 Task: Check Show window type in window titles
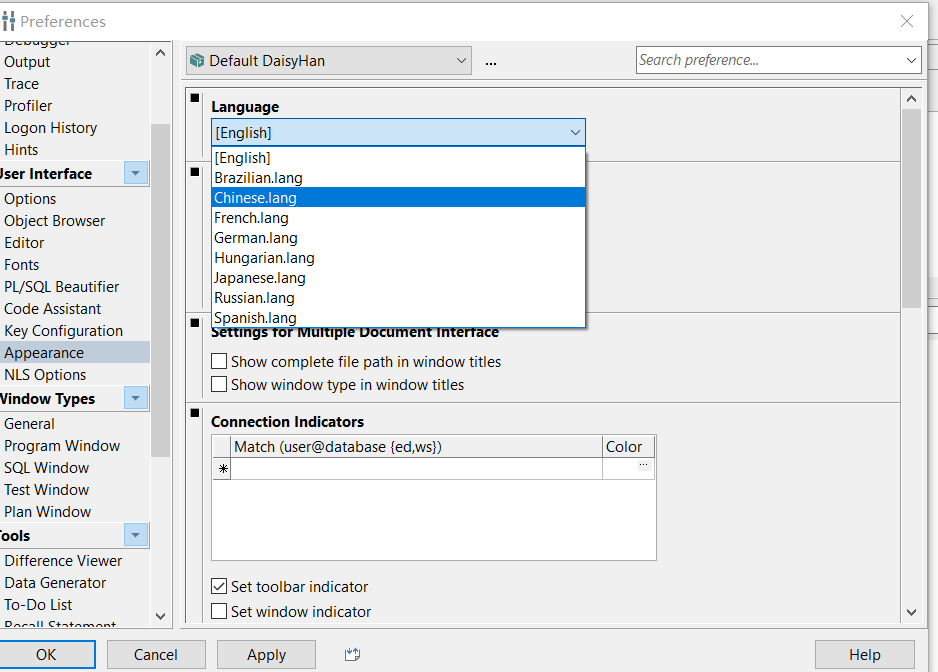click(x=218, y=383)
